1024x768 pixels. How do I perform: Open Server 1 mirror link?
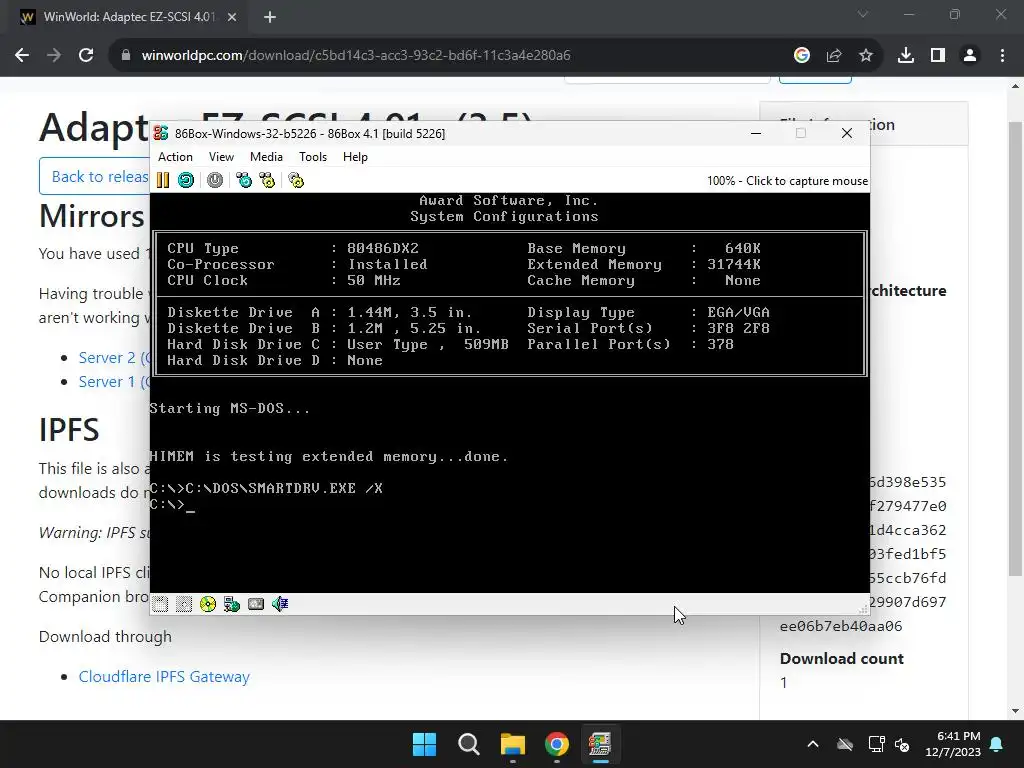[114, 381]
